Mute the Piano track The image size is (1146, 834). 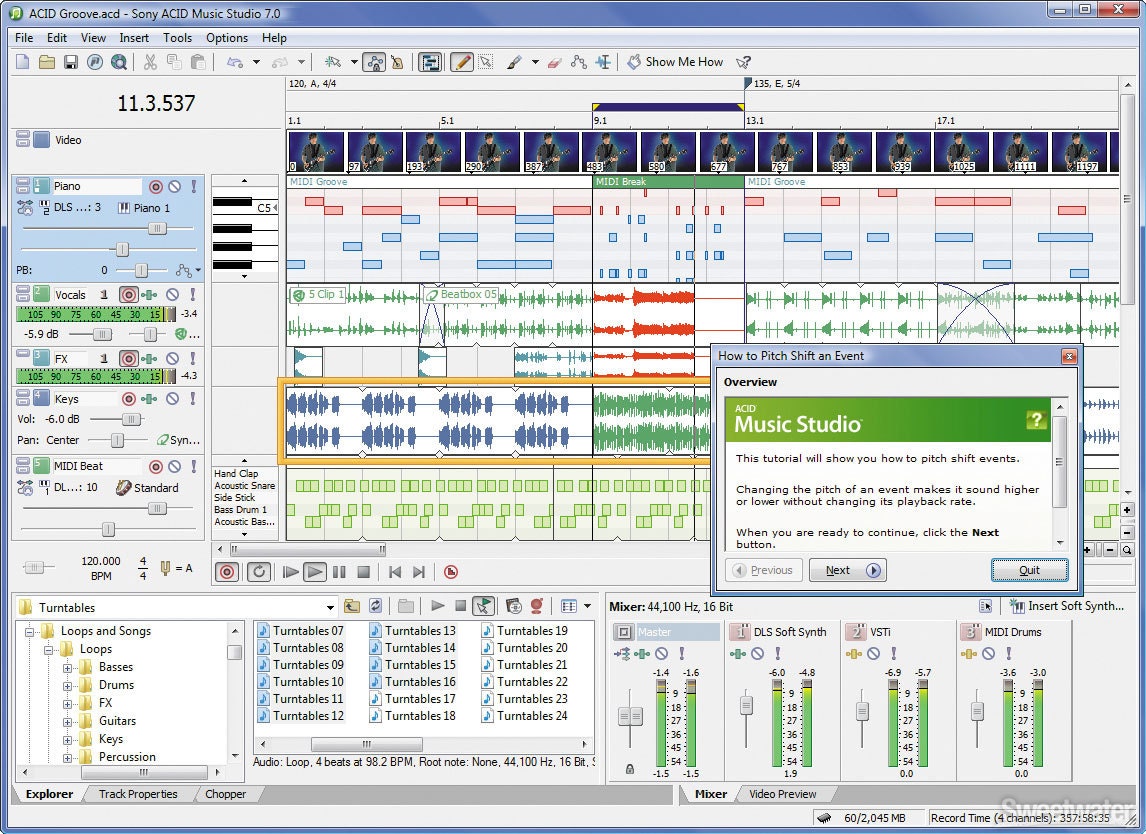tap(175, 186)
